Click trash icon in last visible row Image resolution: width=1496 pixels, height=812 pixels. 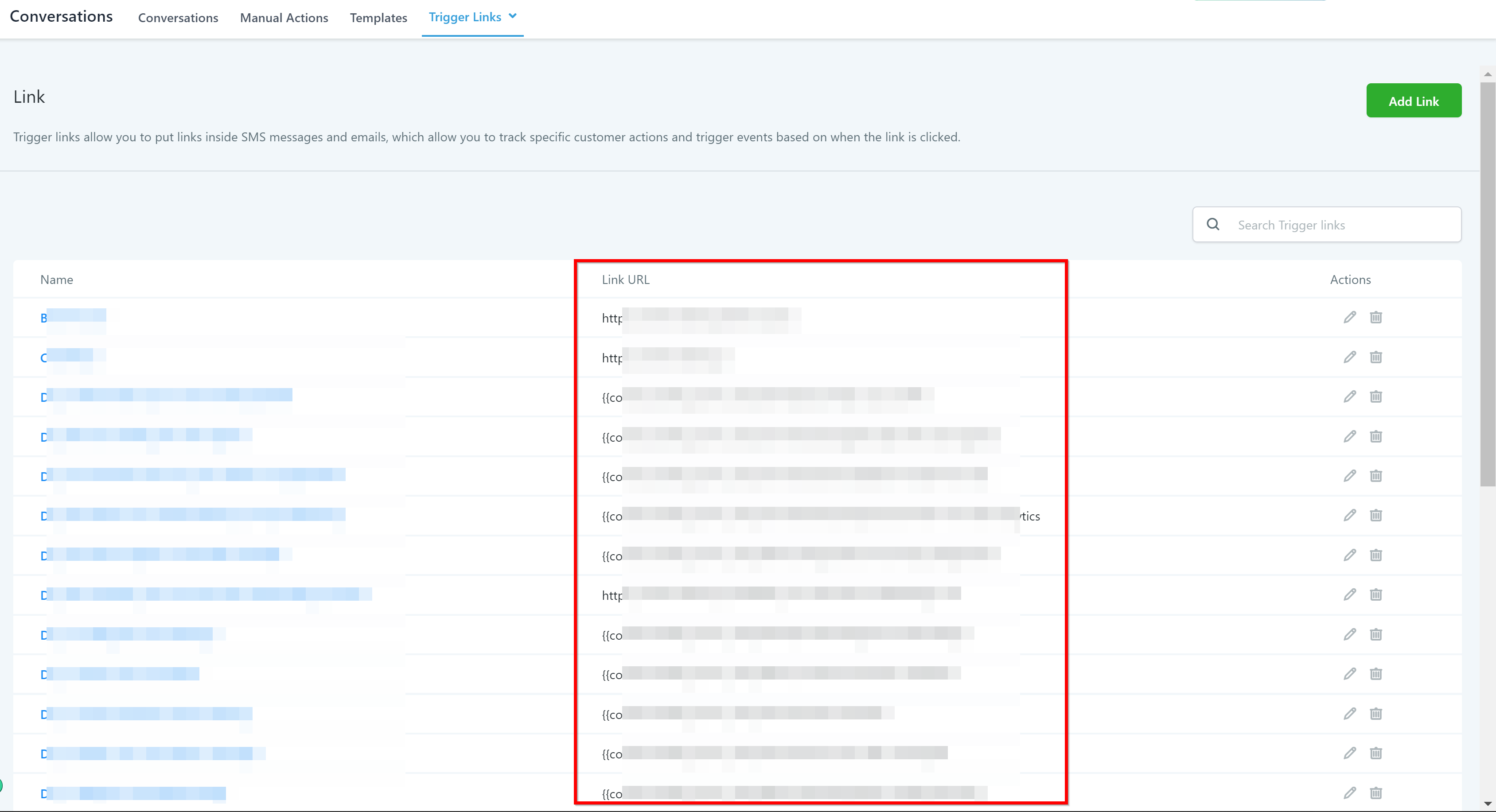point(1376,793)
